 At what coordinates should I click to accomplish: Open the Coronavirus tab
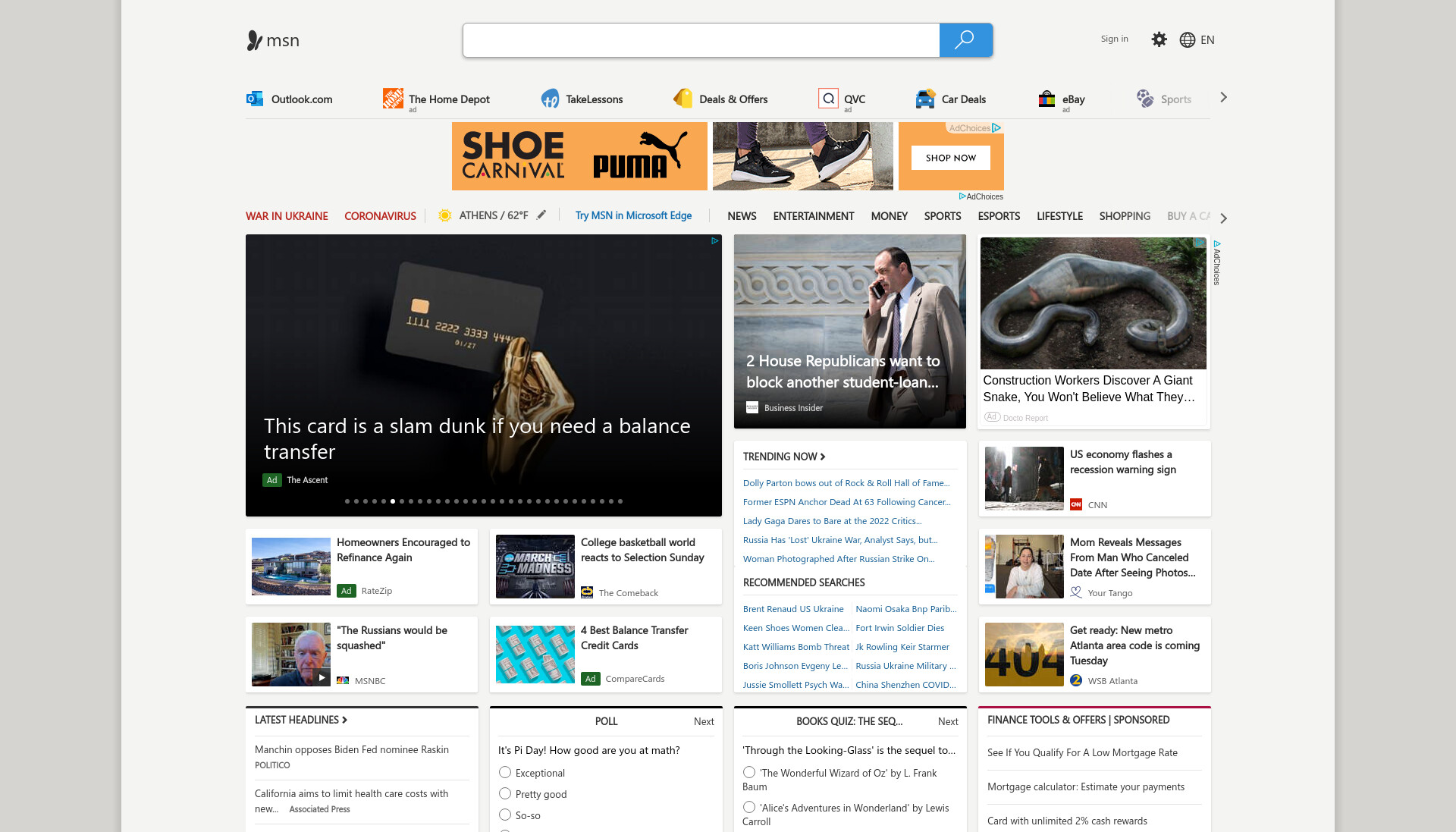point(380,216)
